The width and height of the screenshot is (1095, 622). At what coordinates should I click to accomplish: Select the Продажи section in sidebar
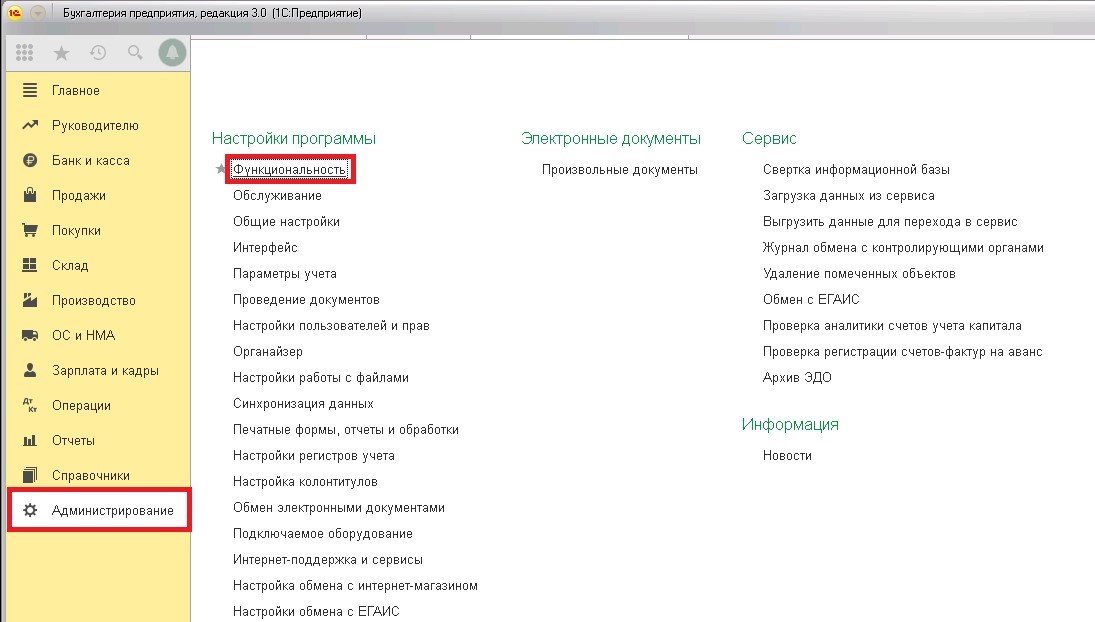point(78,196)
